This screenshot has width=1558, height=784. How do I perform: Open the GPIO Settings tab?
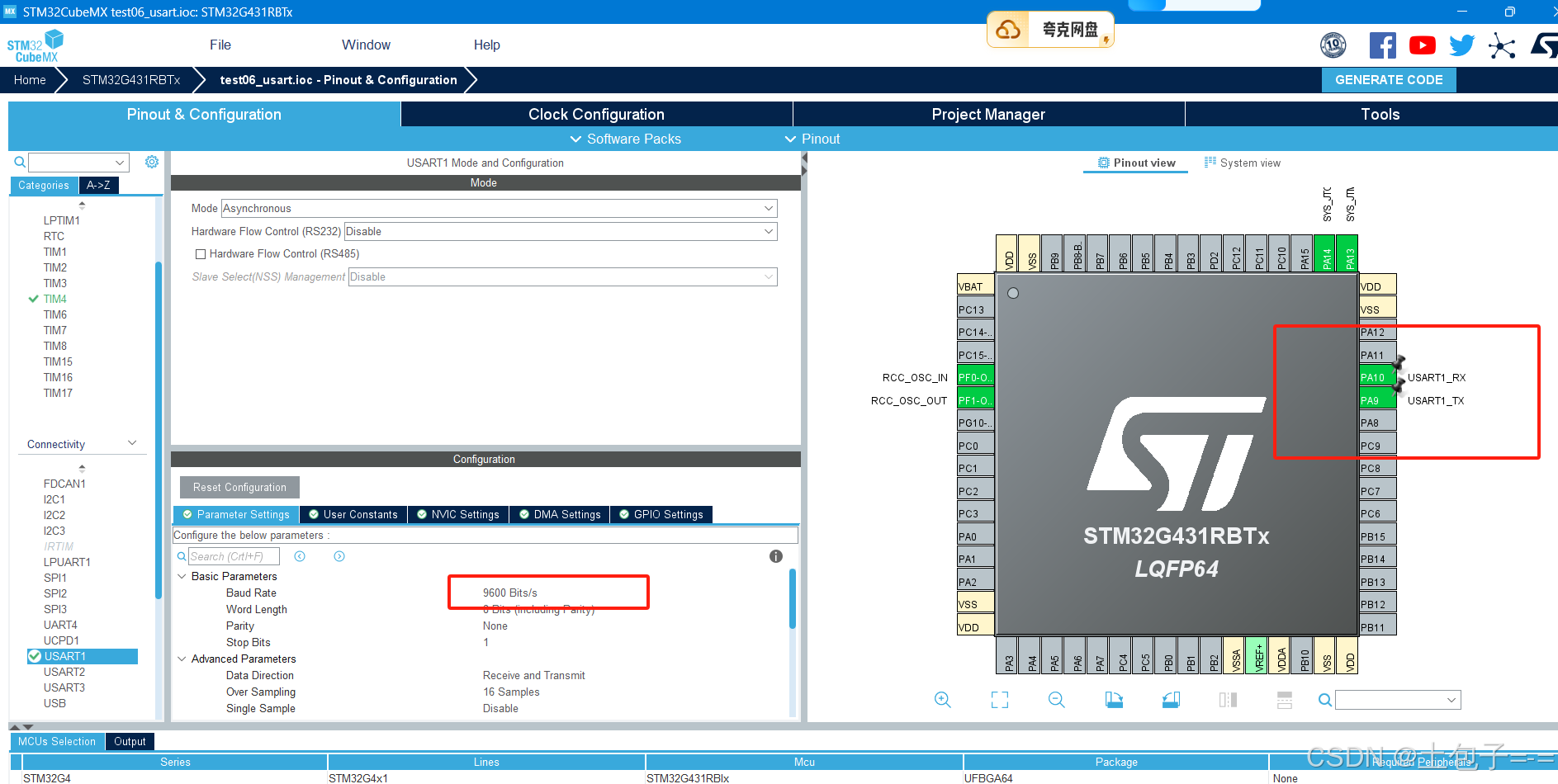pyautogui.click(x=661, y=514)
